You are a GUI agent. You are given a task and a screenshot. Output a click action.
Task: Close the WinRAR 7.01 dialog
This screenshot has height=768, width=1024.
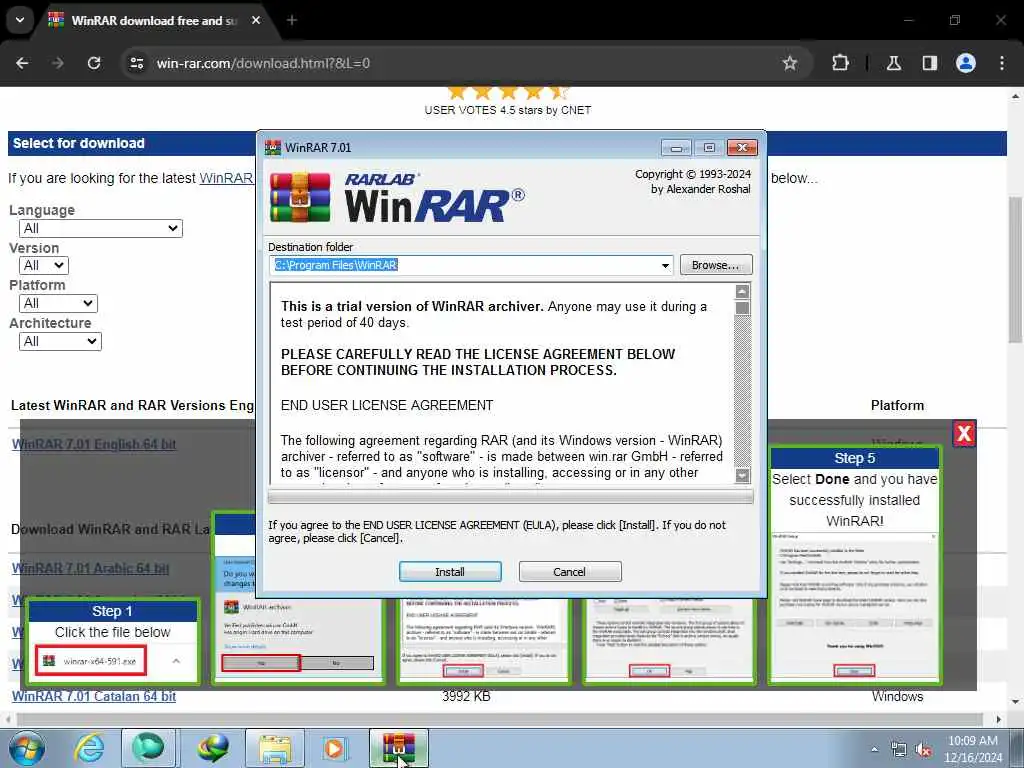(x=742, y=148)
